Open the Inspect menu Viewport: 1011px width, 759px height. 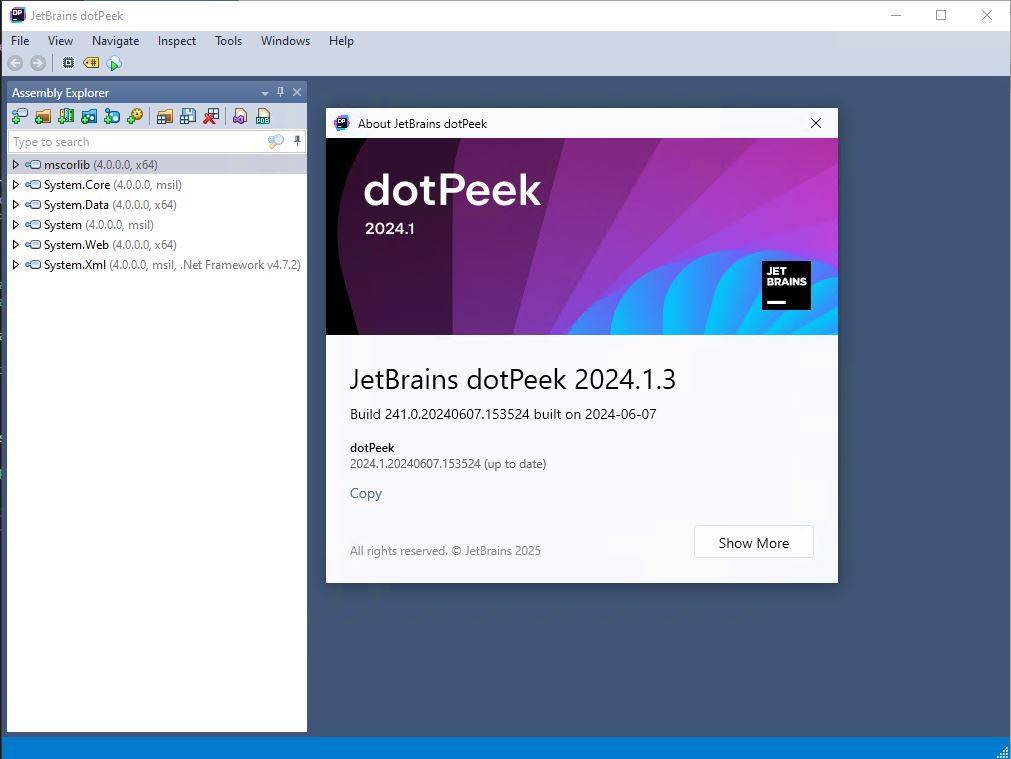pyautogui.click(x=177, y=41)
